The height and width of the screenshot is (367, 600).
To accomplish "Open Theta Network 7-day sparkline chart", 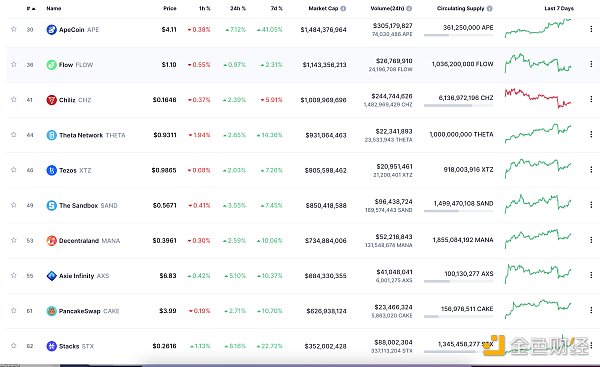I will 538,134.
